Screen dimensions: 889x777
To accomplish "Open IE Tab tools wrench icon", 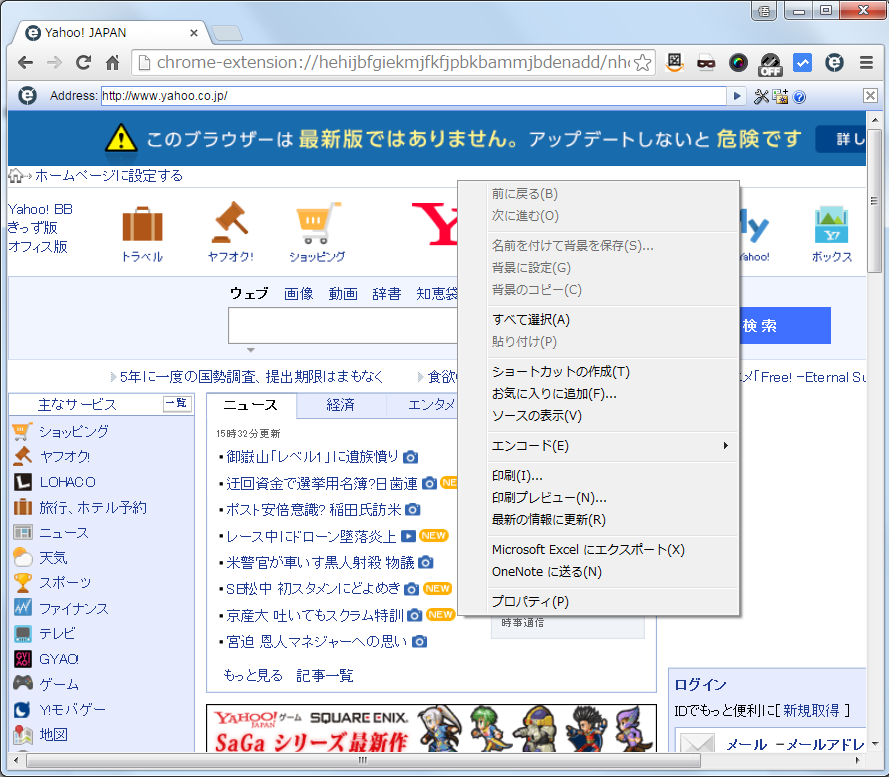I will coord(761,97).
